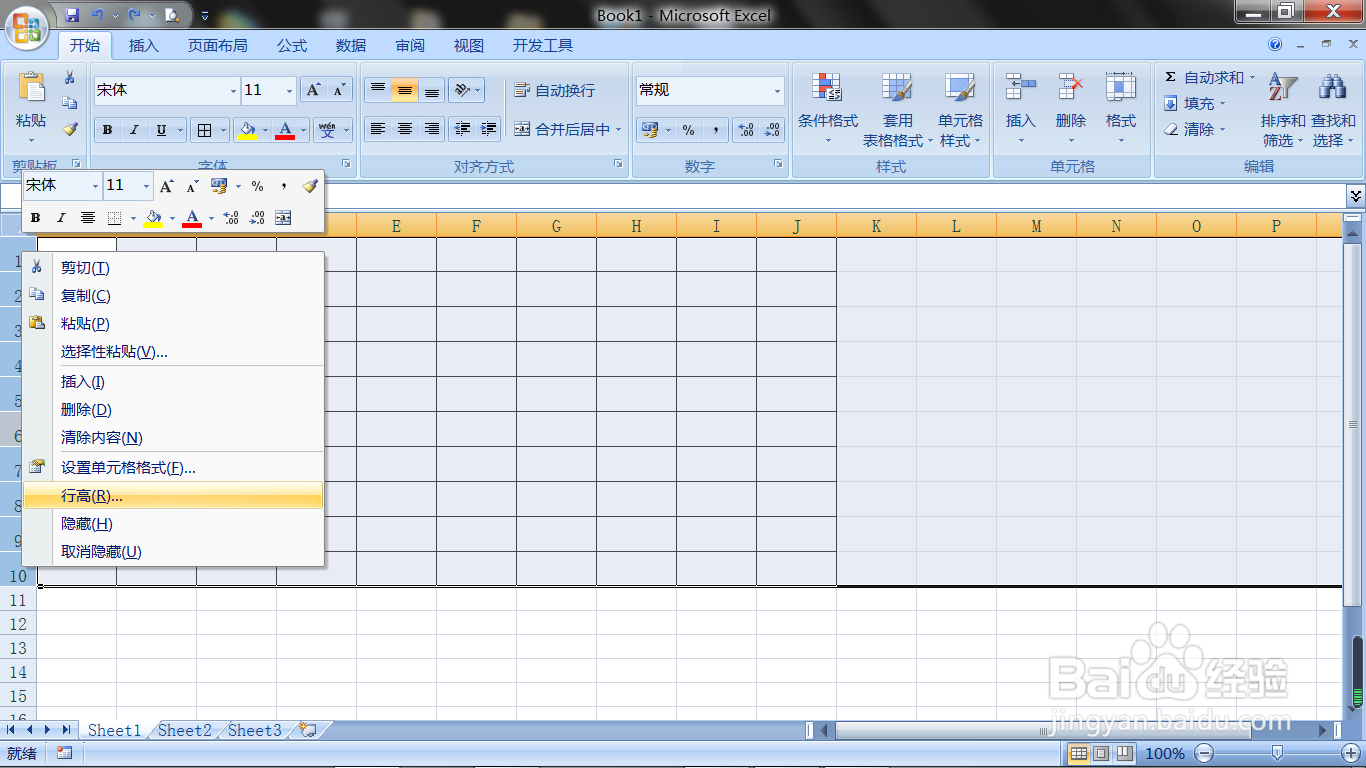
Task: Increase indent in alignment group
Action: click(488, 129)
